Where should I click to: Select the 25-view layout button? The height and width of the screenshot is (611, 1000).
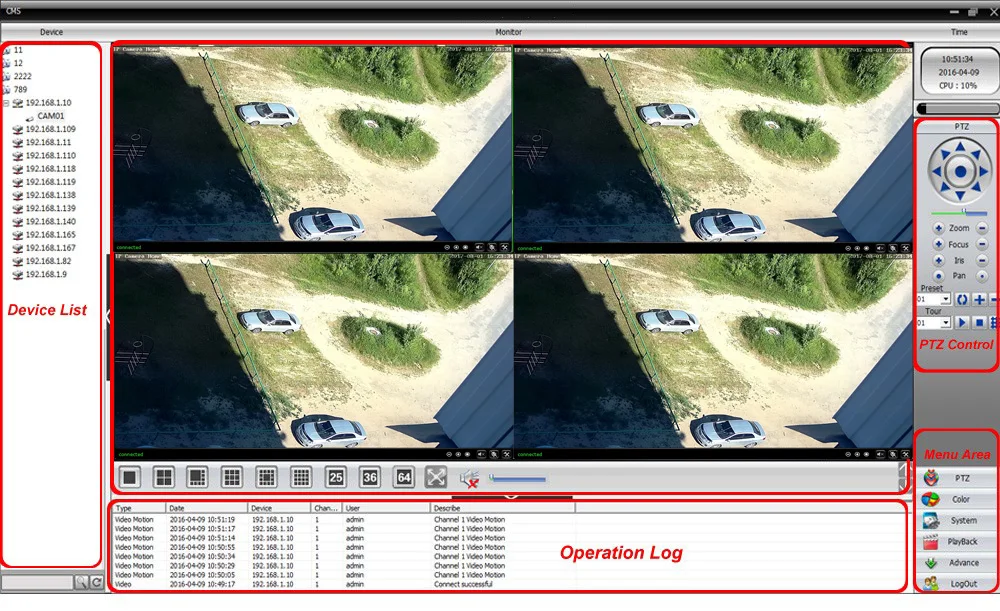(335, 477)
